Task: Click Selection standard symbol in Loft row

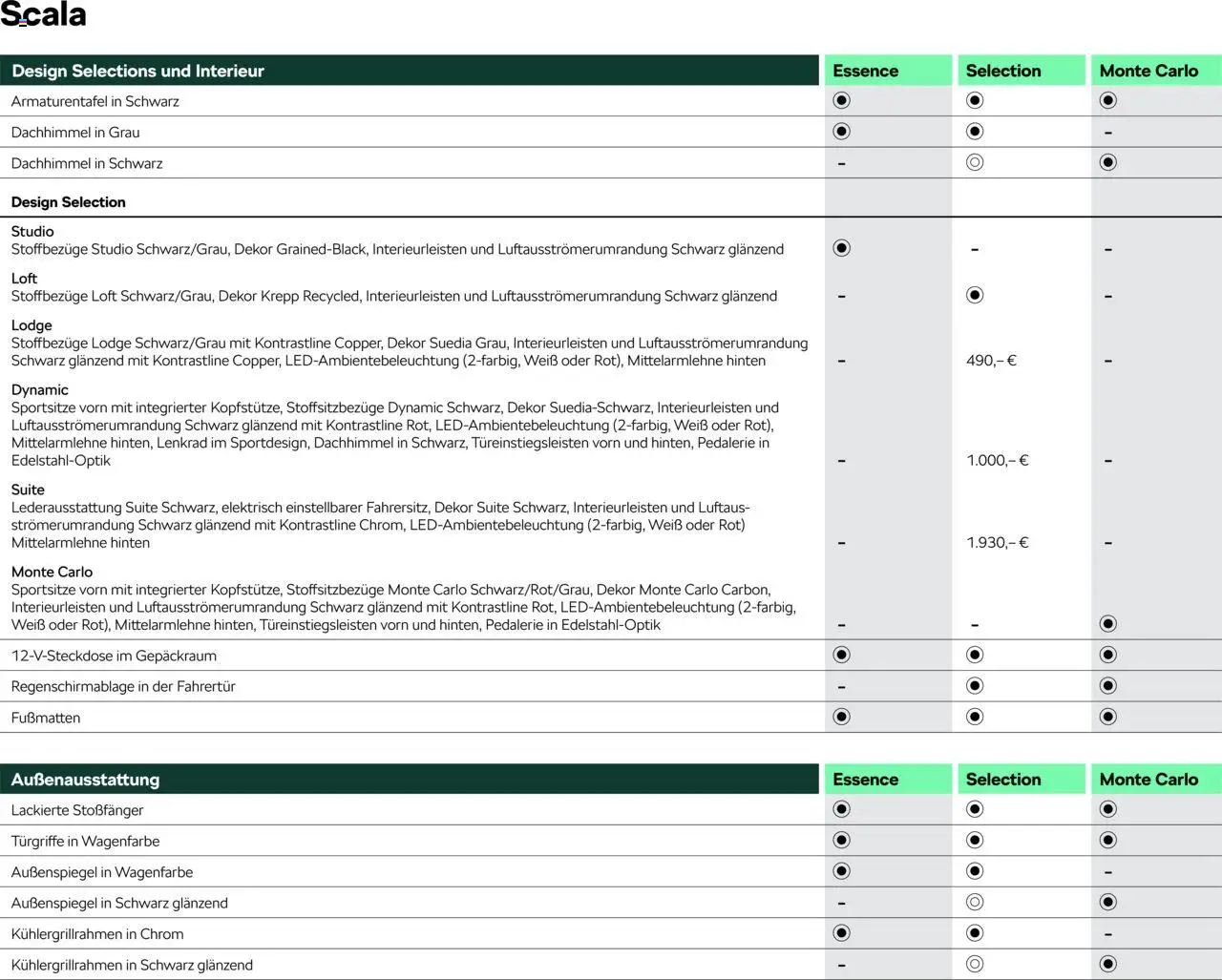Action: (x=974, y=295)
